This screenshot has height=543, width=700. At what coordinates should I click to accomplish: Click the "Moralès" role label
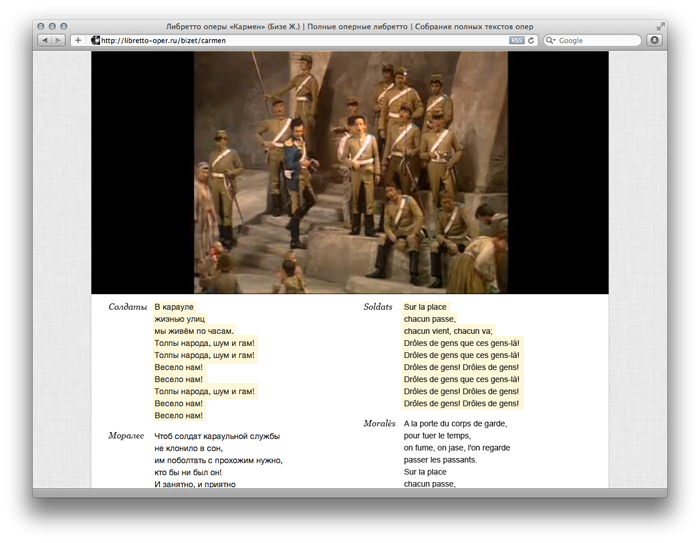coord(379,424)
